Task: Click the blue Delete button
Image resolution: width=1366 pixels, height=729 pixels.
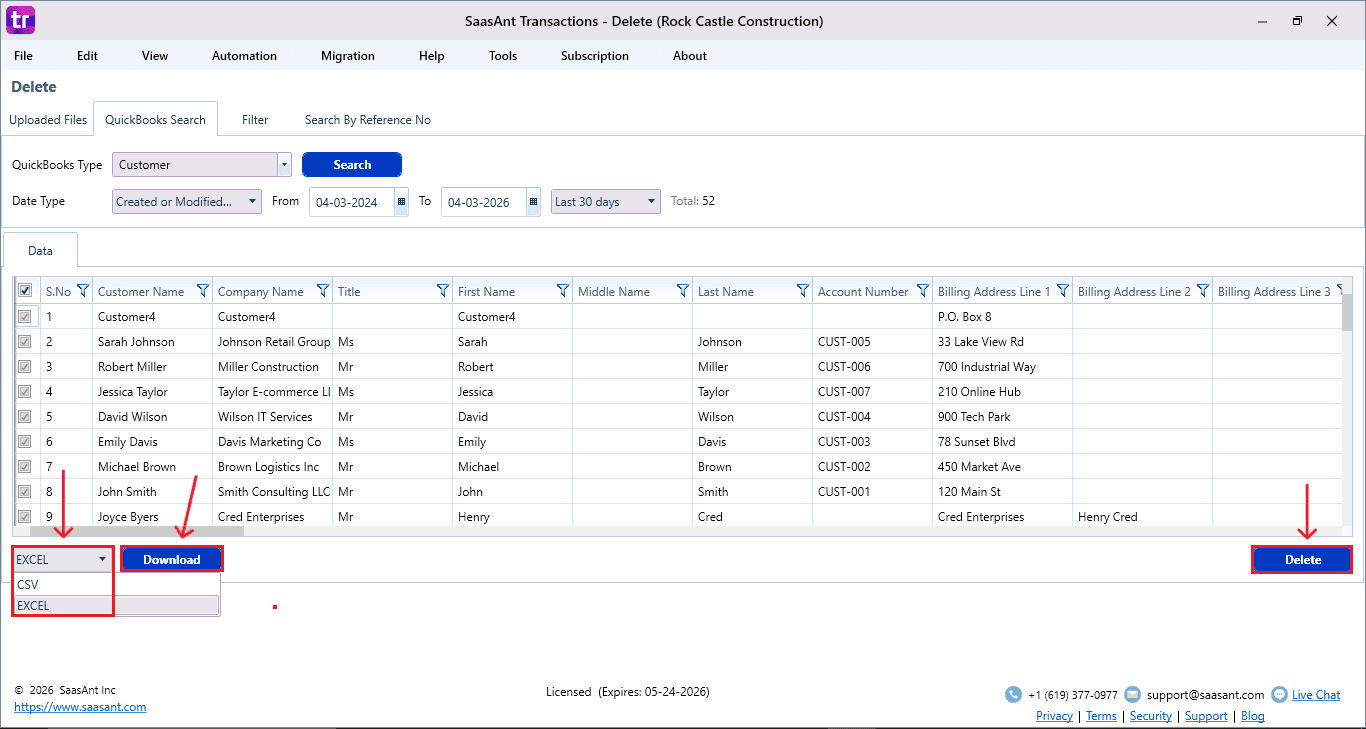Action: pos(1302,560)
